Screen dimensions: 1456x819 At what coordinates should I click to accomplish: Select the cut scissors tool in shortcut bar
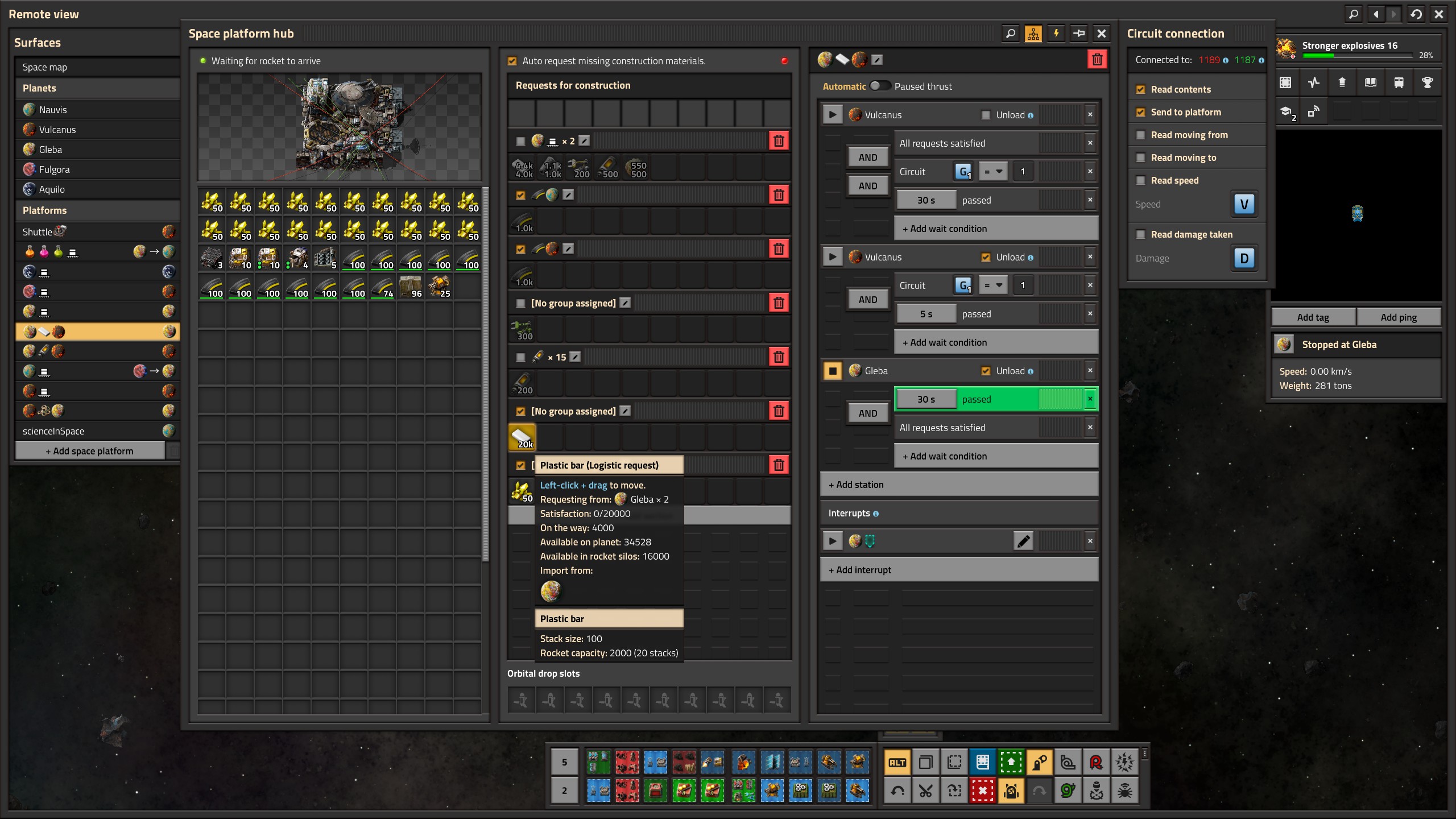click(x=925, y=791)
